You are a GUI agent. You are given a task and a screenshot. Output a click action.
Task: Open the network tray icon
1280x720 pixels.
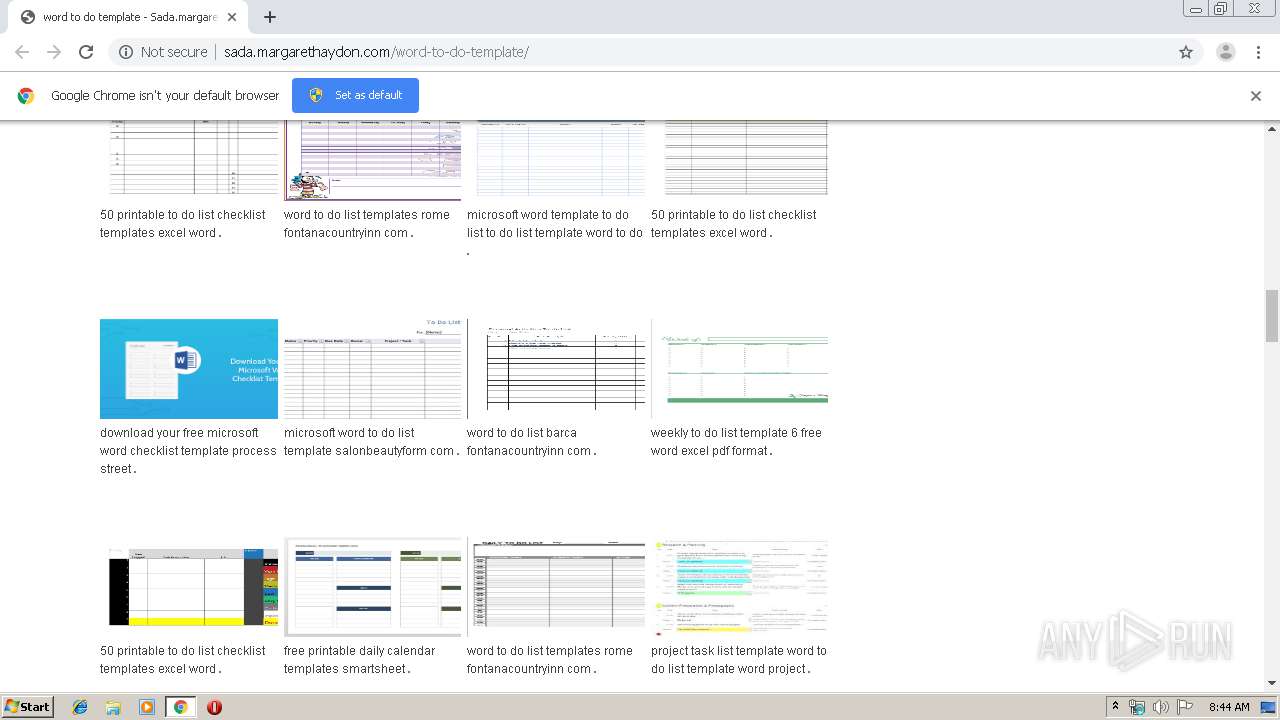pos(1137,707)
